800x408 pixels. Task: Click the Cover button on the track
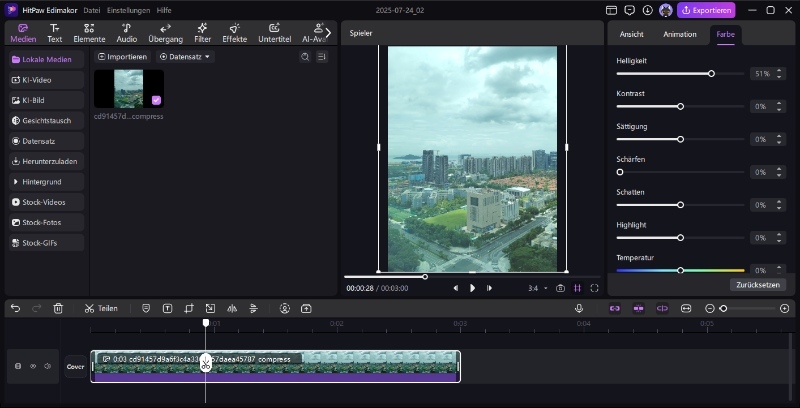pyautogui.click(x=76, y=367)
